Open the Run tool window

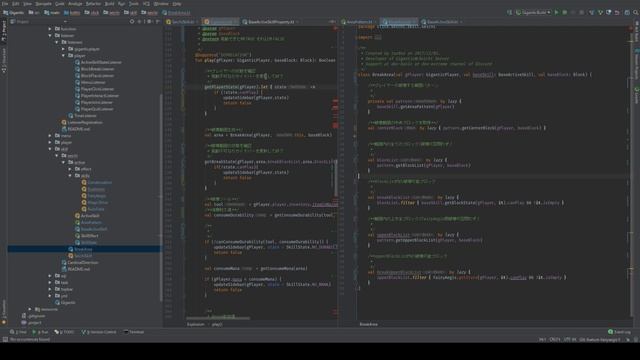click(40, 332)
